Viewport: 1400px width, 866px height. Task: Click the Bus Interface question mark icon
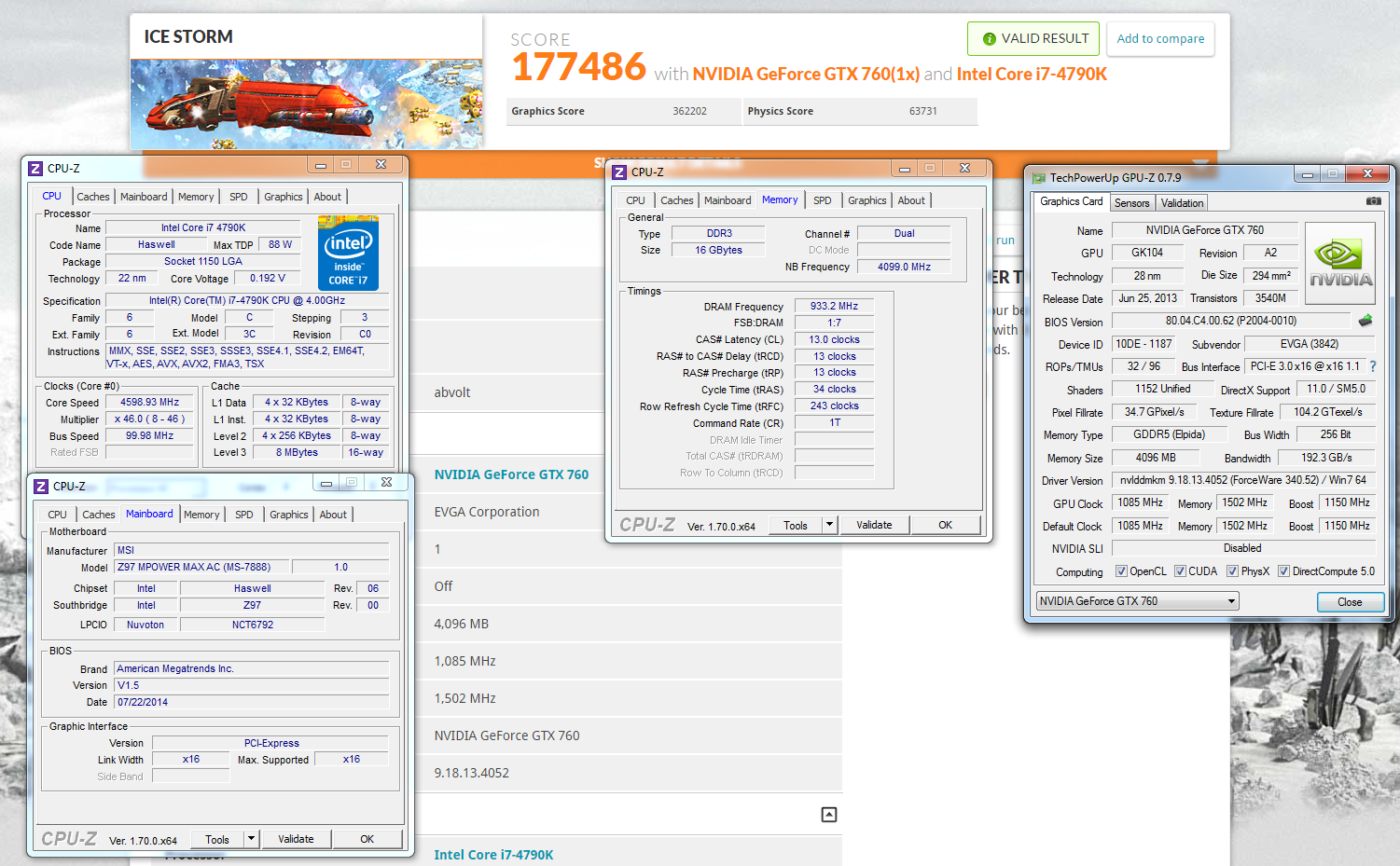[1373, 366]
